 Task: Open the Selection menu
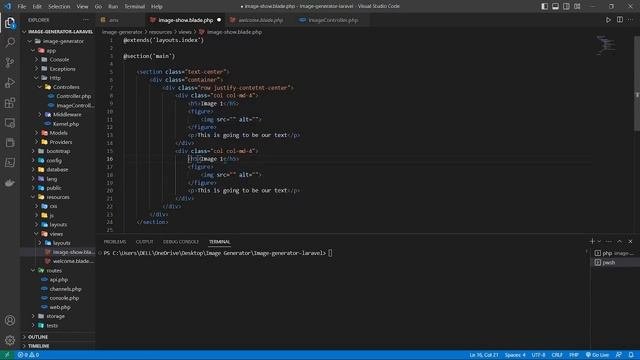[x=59, y=7]
